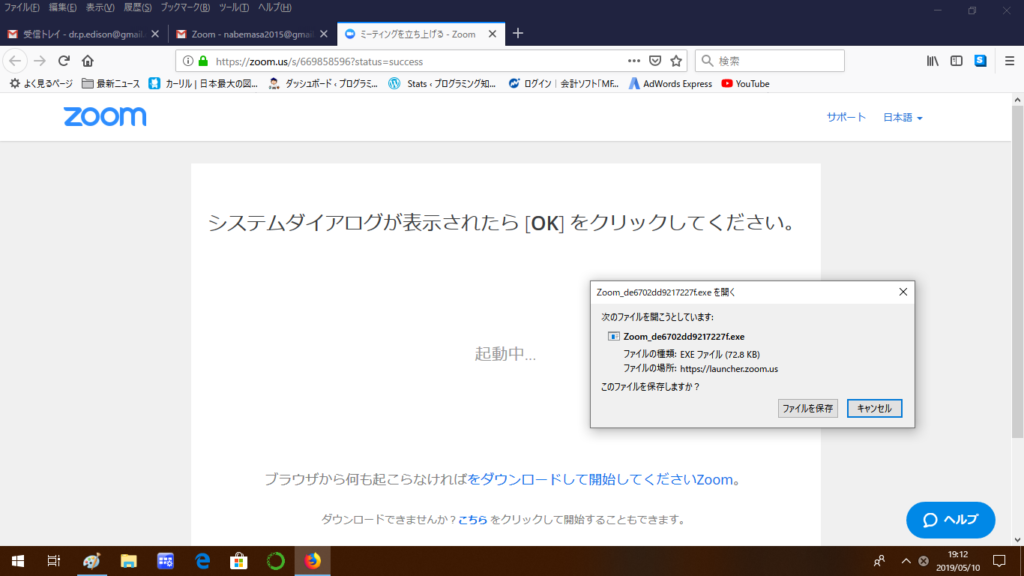Viewport: 1024px width, 576px height.
Task: Open the 編集 menu
Action: click(x=62, y=8)
